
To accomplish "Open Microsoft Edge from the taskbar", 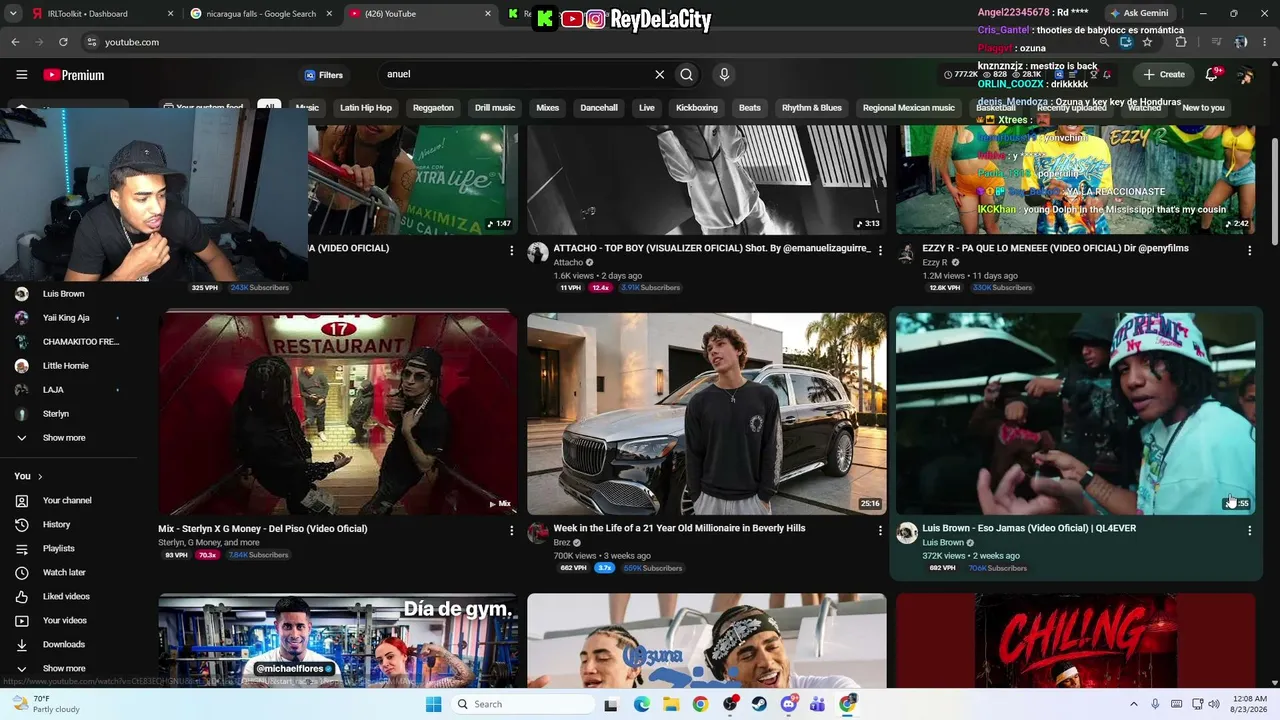I will (642, 704).
